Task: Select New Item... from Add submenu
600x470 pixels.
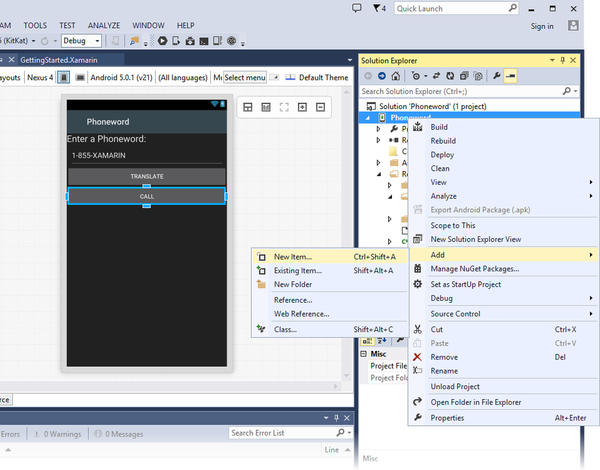Action: pos(292,257)
